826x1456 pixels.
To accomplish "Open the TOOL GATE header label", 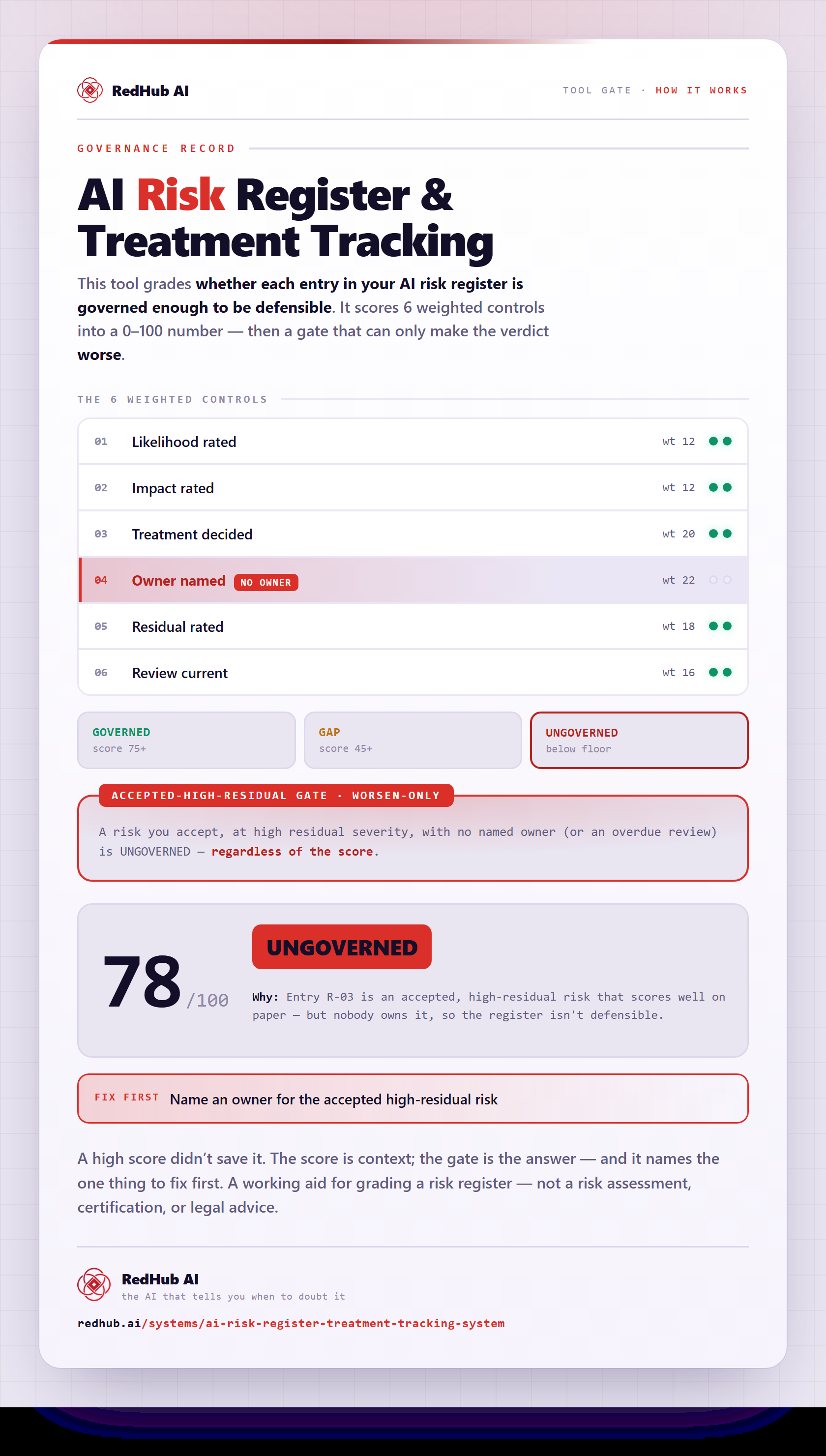I will pos(597,90).
